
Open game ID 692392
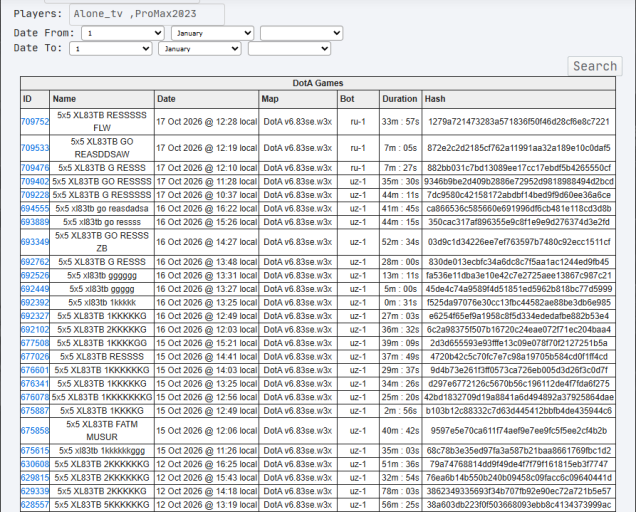(35, 303)
